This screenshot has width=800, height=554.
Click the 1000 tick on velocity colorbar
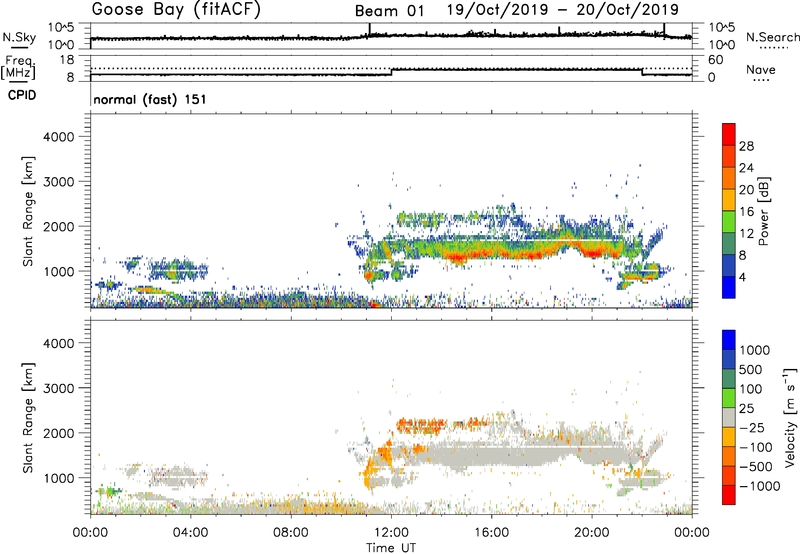point(755,350)
